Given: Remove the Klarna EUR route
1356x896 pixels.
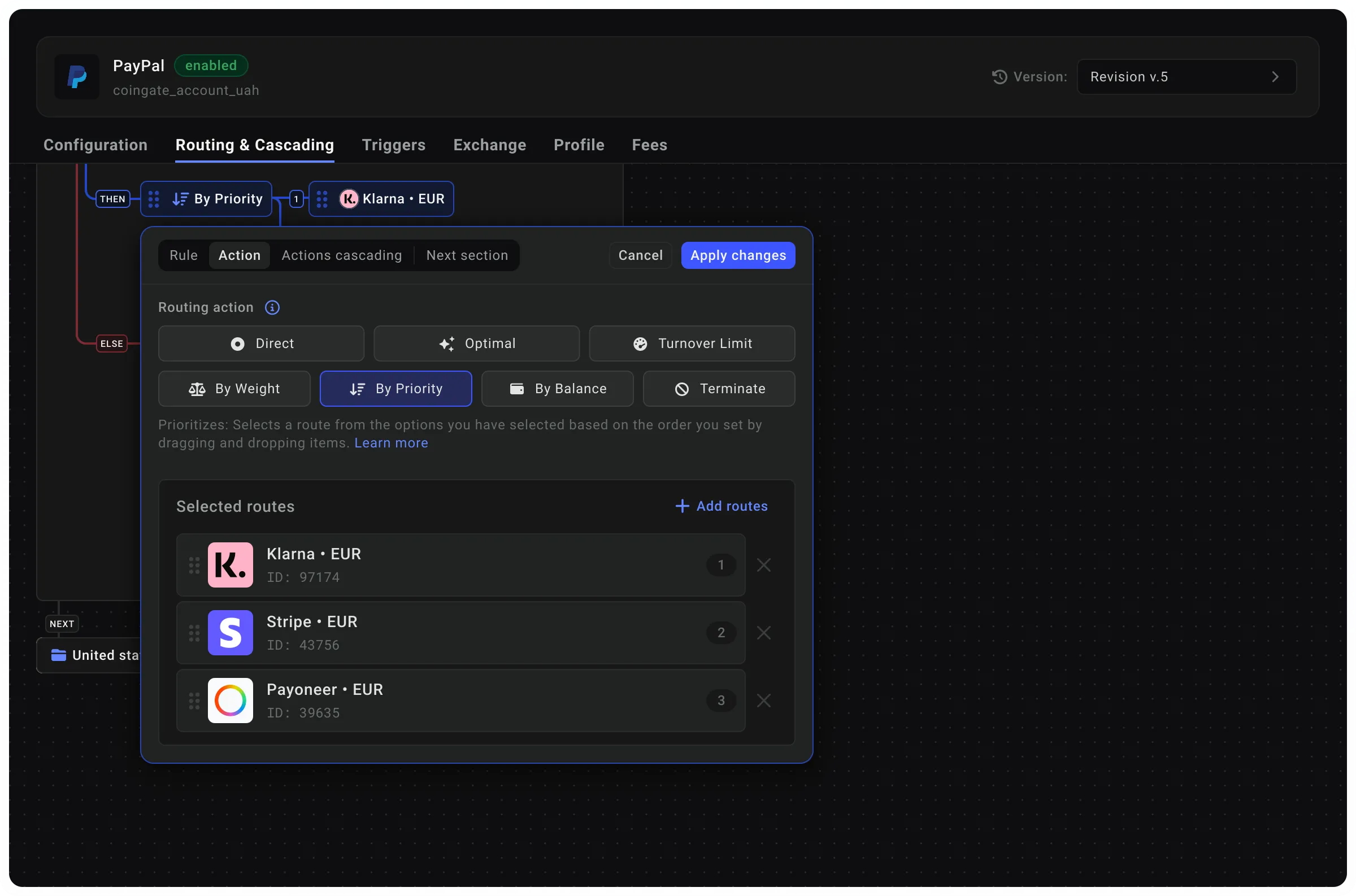Looking at the screenshot, I should click(764, 565).
